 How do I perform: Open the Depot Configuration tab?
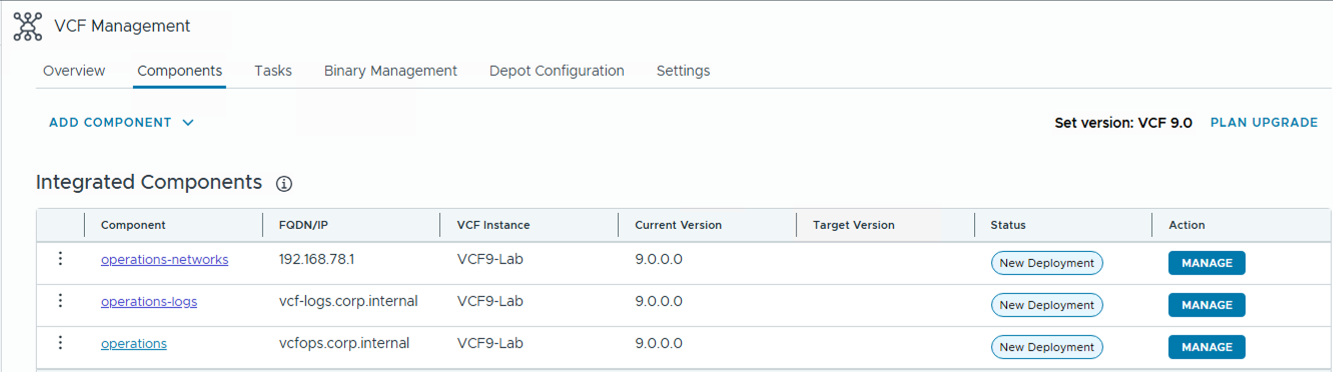(557, 71)
